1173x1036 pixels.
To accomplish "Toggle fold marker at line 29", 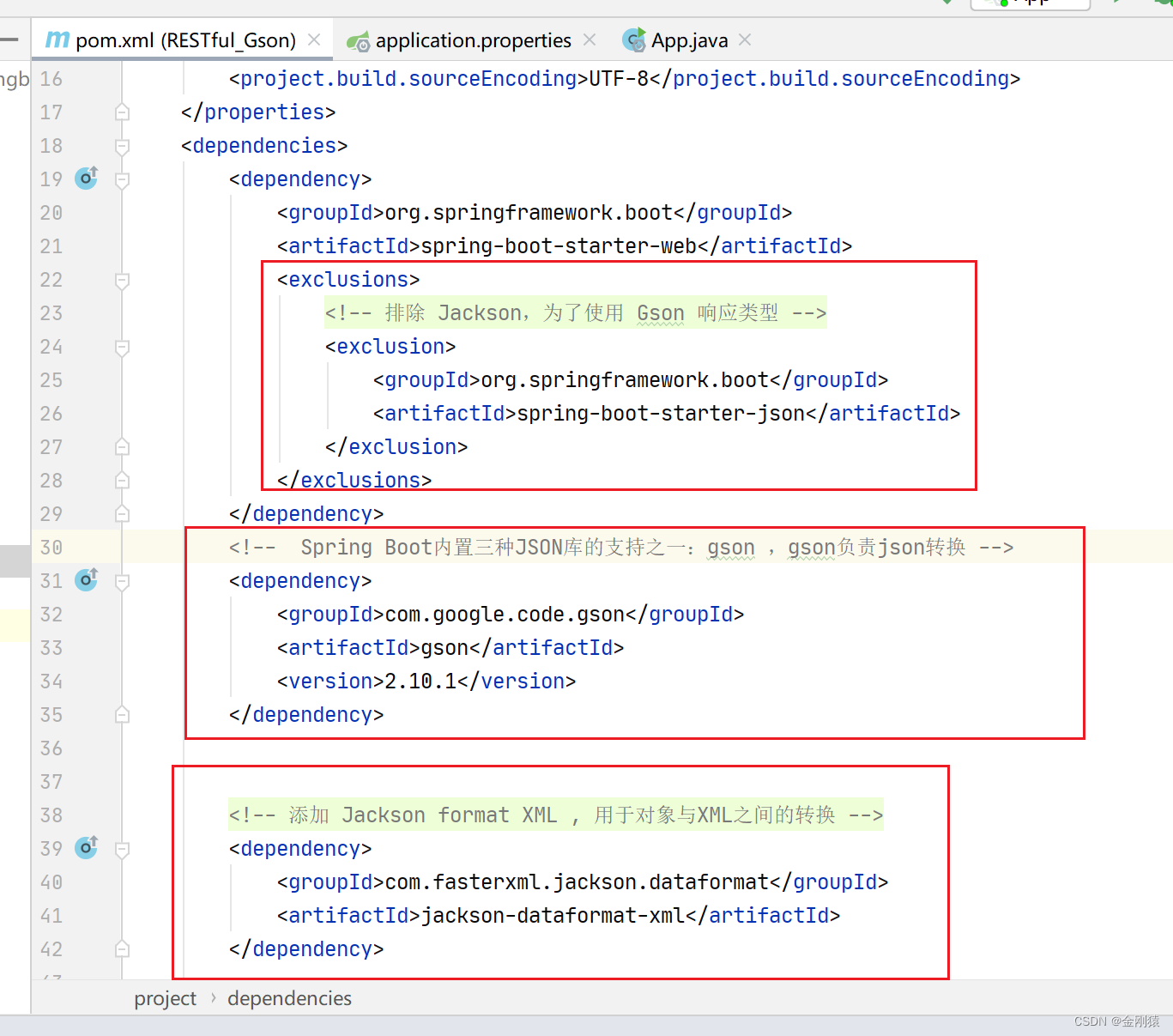I will pyautogui.click(x=122, y=514).
